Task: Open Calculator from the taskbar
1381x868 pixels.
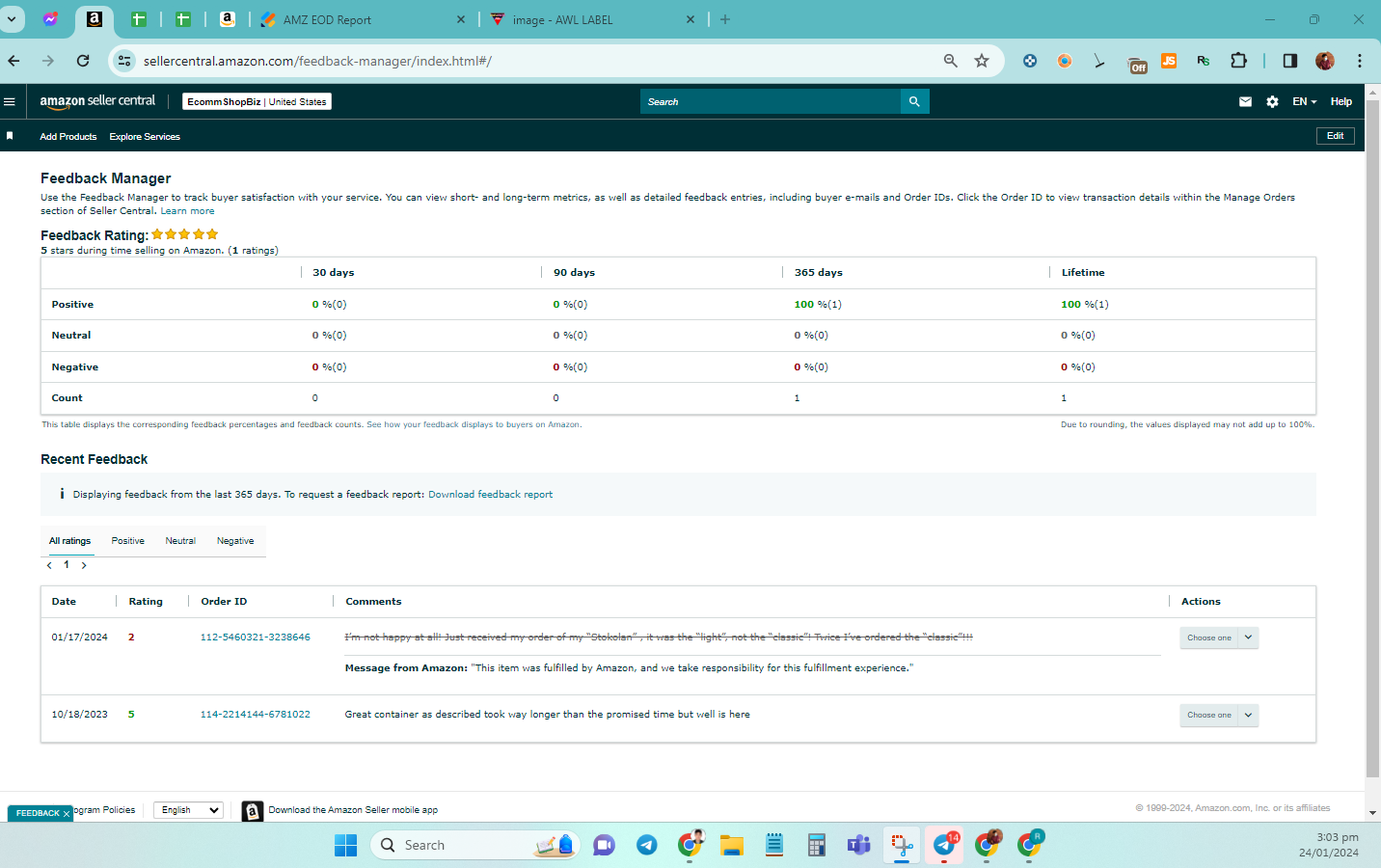Action: (817, 845)
